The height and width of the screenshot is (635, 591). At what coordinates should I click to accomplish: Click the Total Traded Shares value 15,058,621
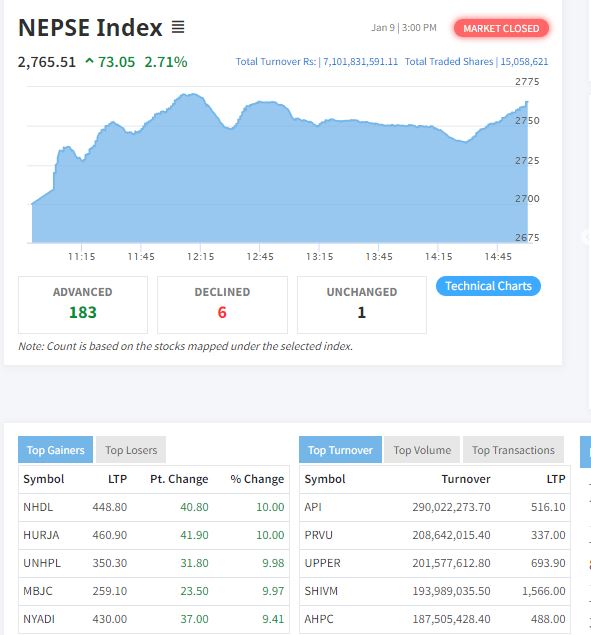[x=524, y=62]
